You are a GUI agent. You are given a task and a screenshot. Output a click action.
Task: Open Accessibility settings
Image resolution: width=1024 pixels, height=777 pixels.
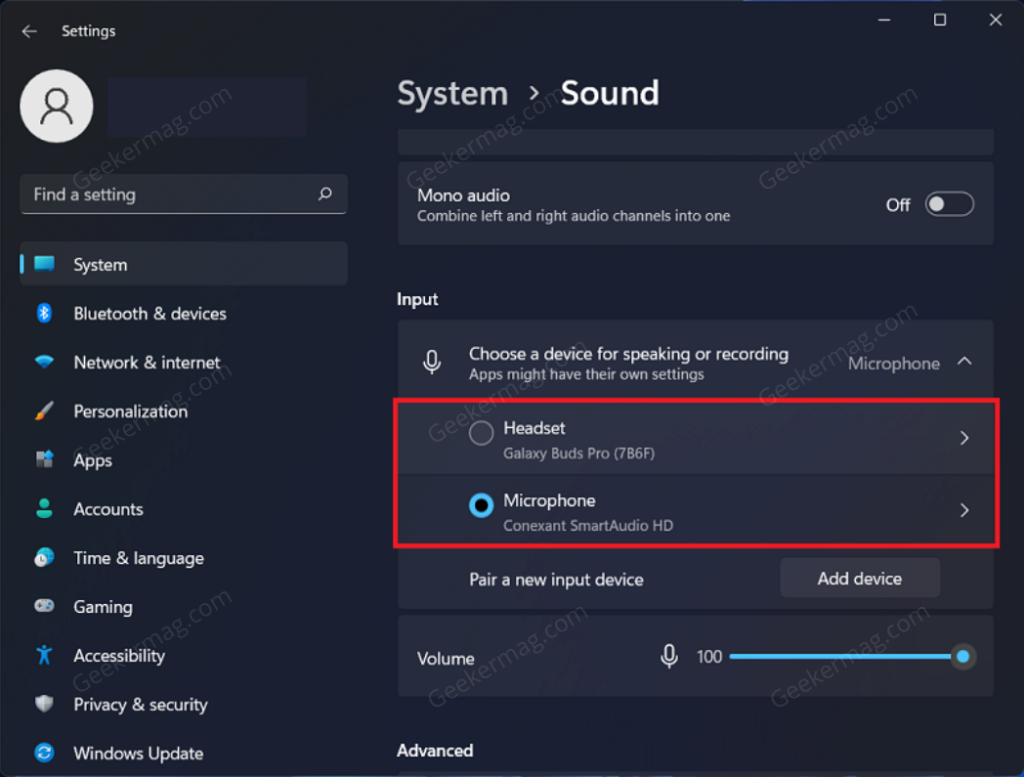pyautogui.click(x=184, y=656)
